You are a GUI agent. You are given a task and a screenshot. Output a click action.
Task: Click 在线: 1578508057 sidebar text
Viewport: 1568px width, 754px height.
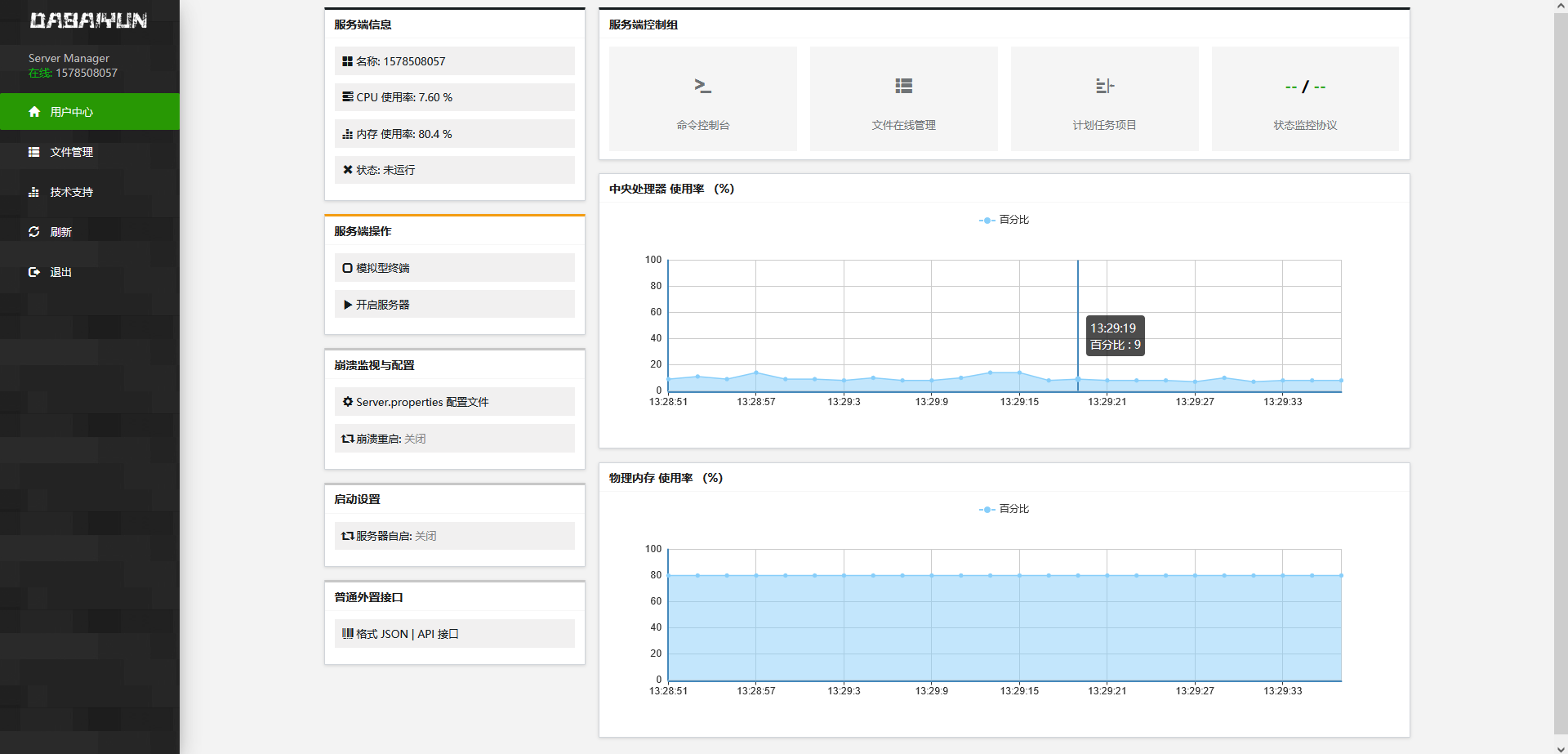pyautogui.click(x=73, y=73)
